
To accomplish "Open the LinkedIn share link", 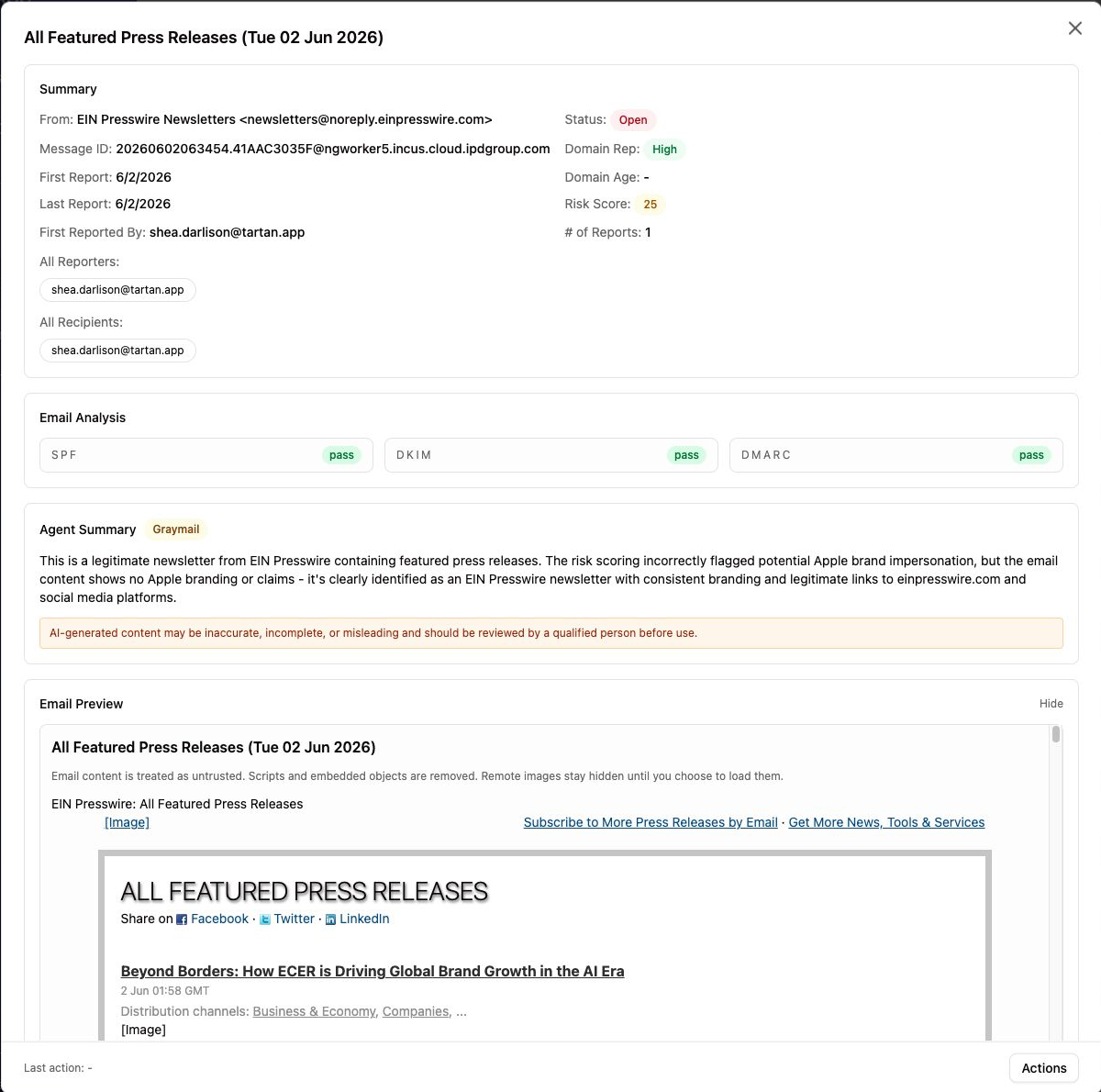I will click(x=364, y=919).
